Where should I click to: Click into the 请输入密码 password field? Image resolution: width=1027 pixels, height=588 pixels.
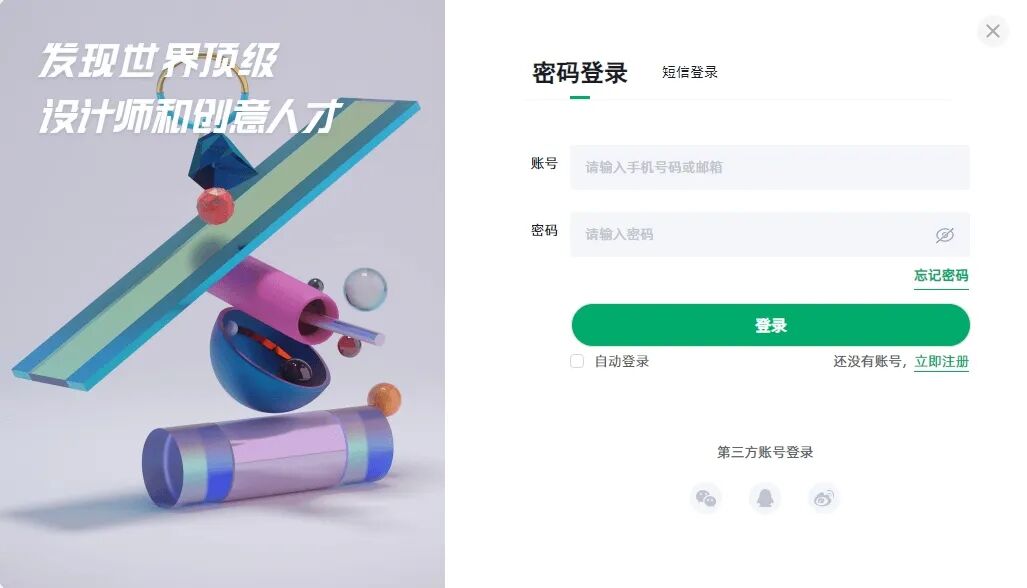click(770, 234)
